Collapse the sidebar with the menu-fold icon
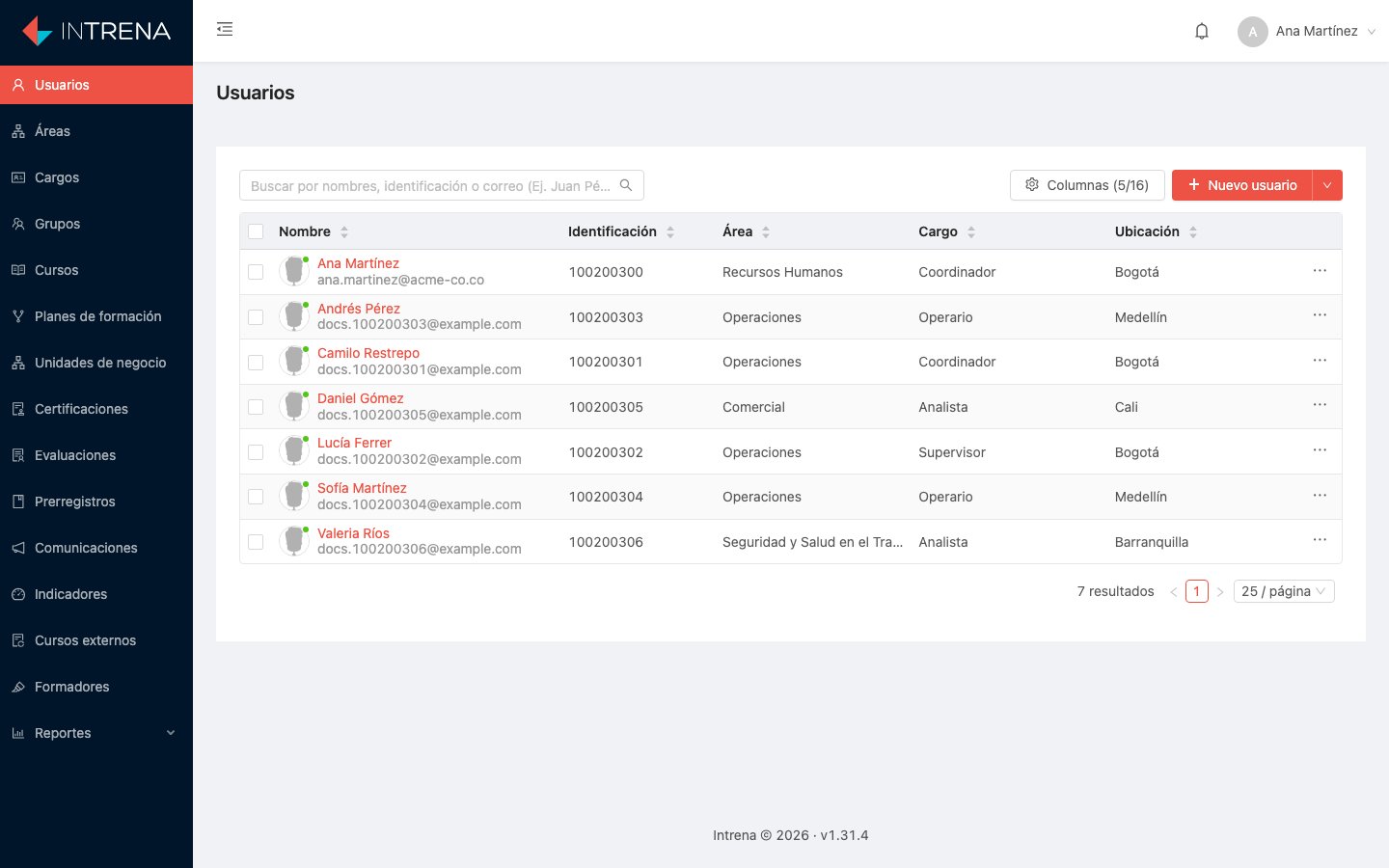This screenshot has height=868, width=1389. point(225,30)
